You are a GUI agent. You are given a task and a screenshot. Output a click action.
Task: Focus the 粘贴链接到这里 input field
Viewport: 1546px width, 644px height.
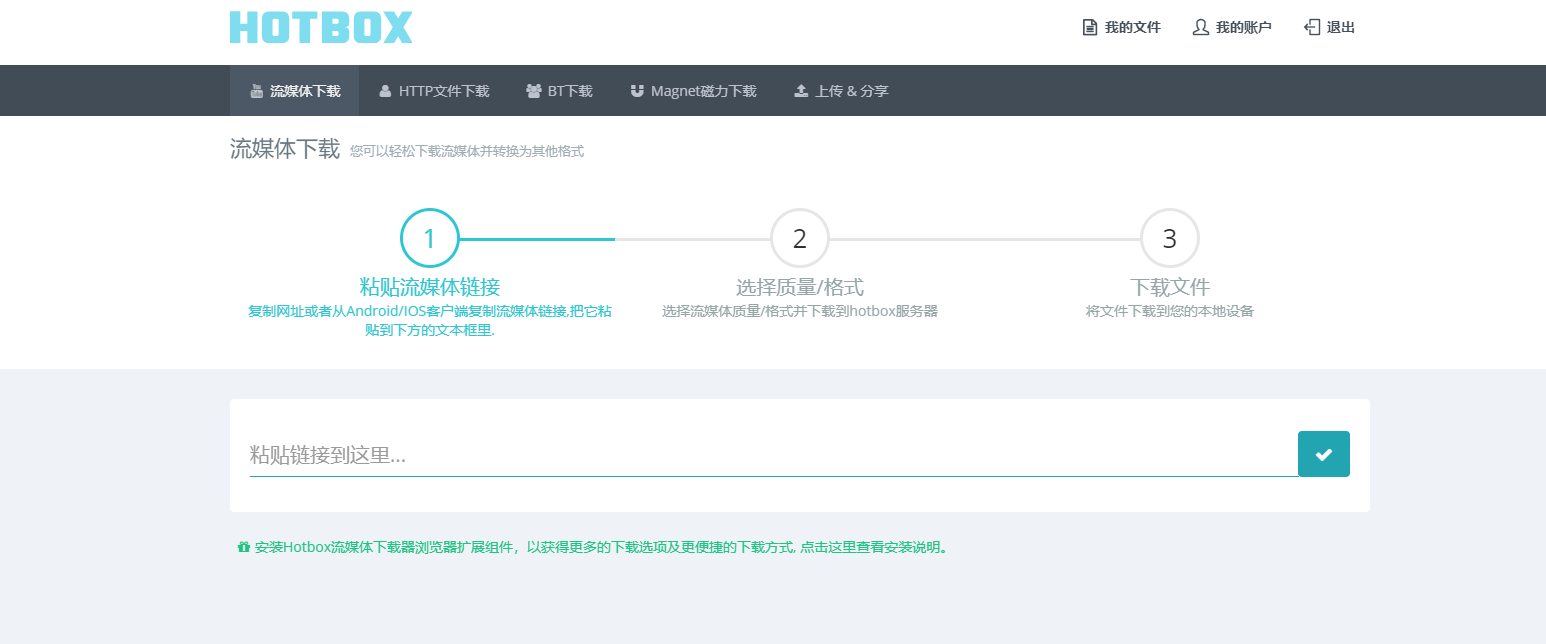point(773,455)
